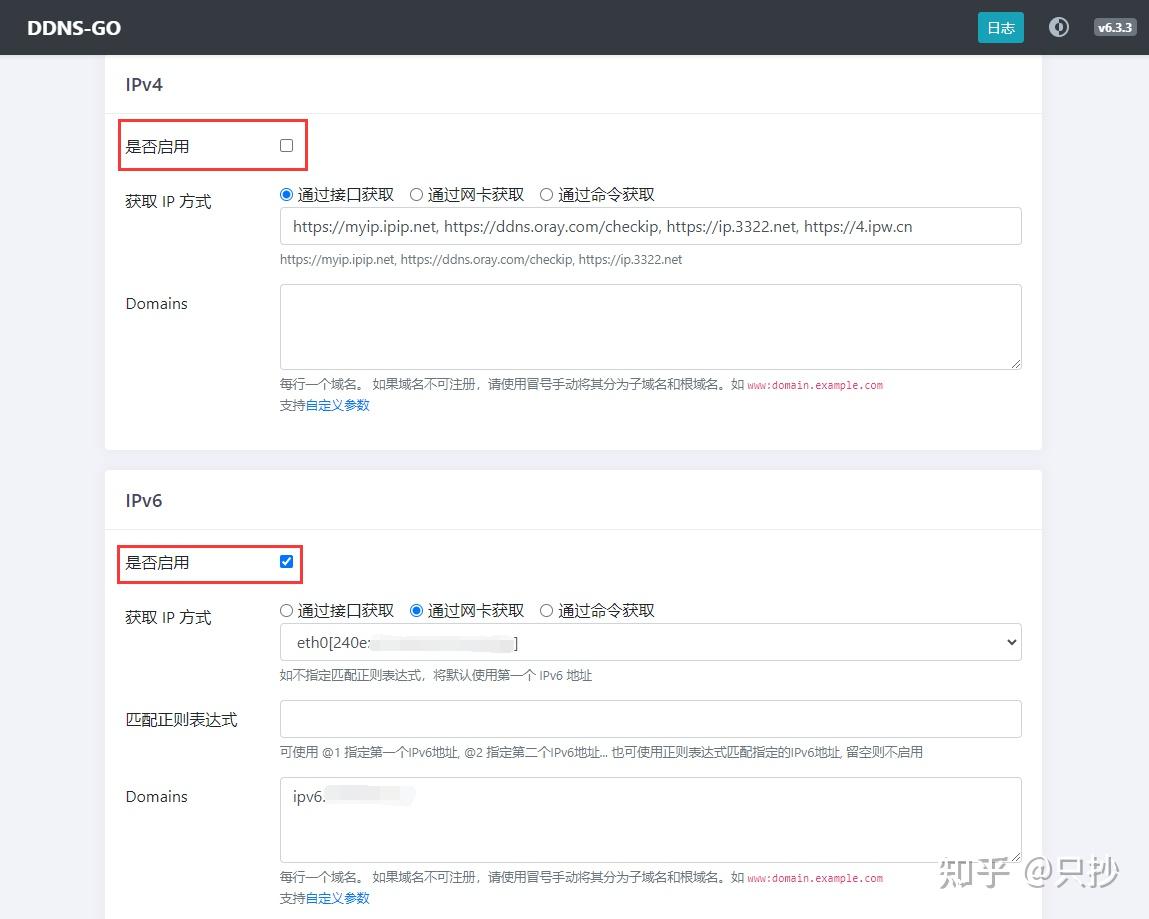Click the www.domain.example.com example in IPv4 hint
Viewport: 1149px width, 919px height.
point(814,384)
